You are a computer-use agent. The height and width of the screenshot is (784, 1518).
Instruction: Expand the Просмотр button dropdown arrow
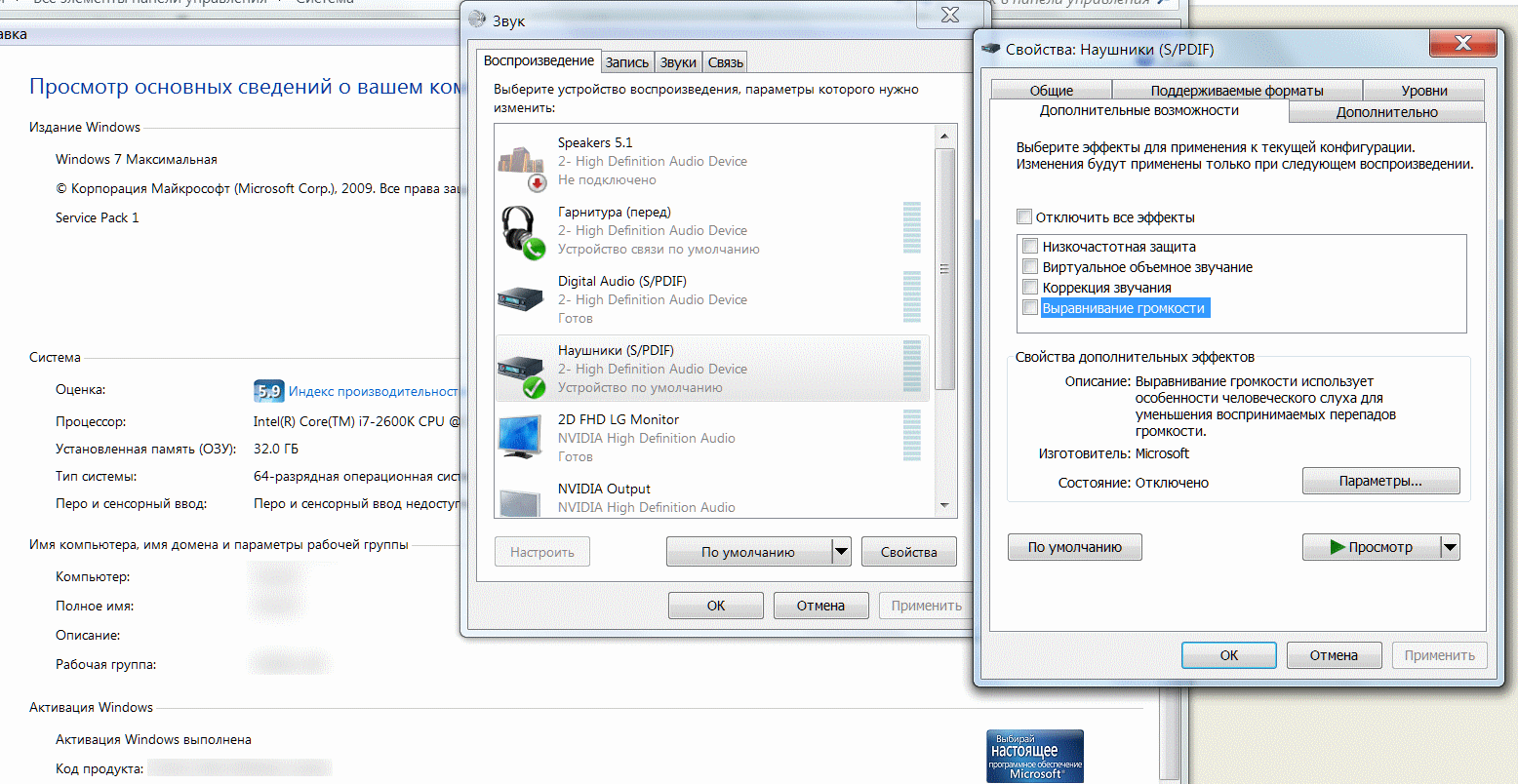click(x=1450, y=547)
